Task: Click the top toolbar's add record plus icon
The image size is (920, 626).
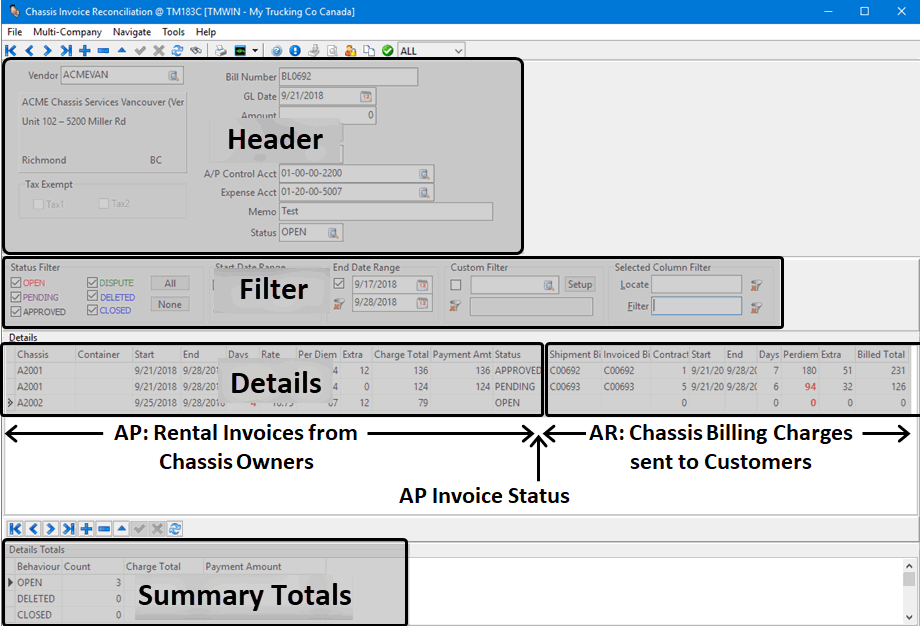Action: pyautogui.click(x=85, y=50)
